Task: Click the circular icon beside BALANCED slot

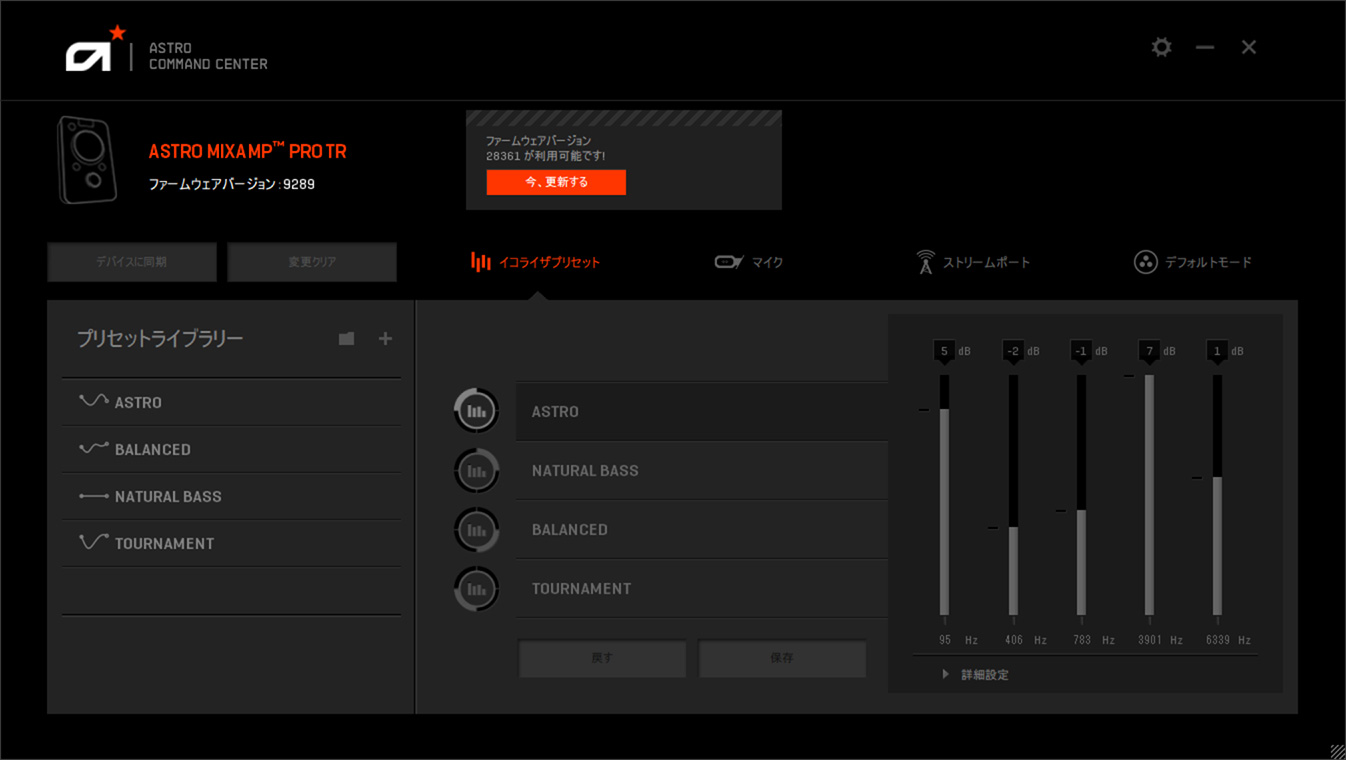Action: point(477,530)
